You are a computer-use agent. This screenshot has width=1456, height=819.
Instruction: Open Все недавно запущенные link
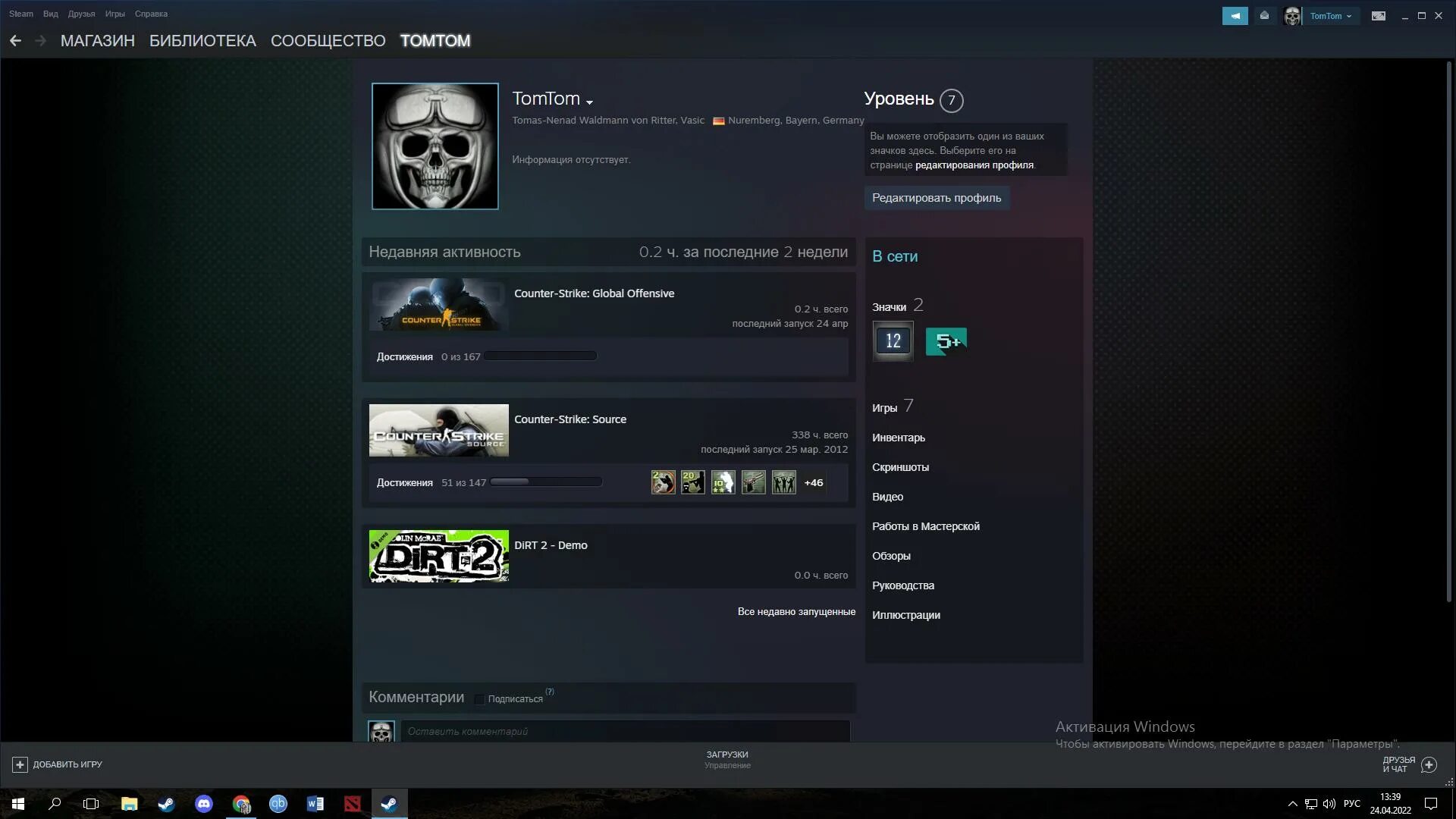pos(796,612)
